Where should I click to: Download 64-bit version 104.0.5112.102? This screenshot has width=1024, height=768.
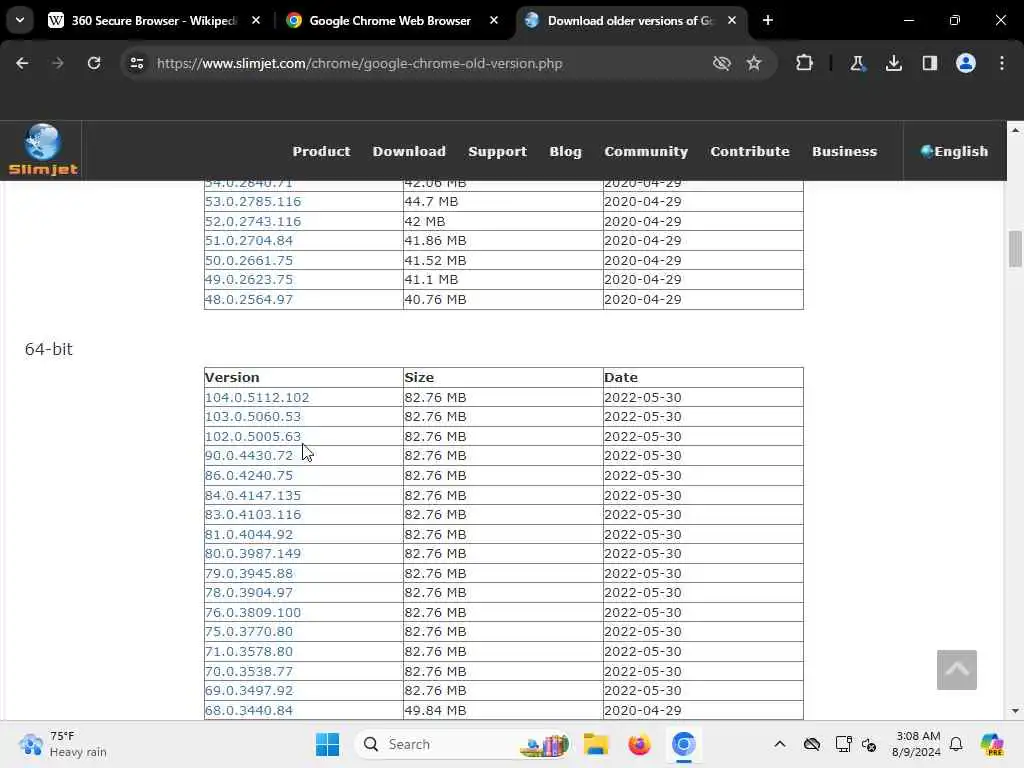(257, 398)
